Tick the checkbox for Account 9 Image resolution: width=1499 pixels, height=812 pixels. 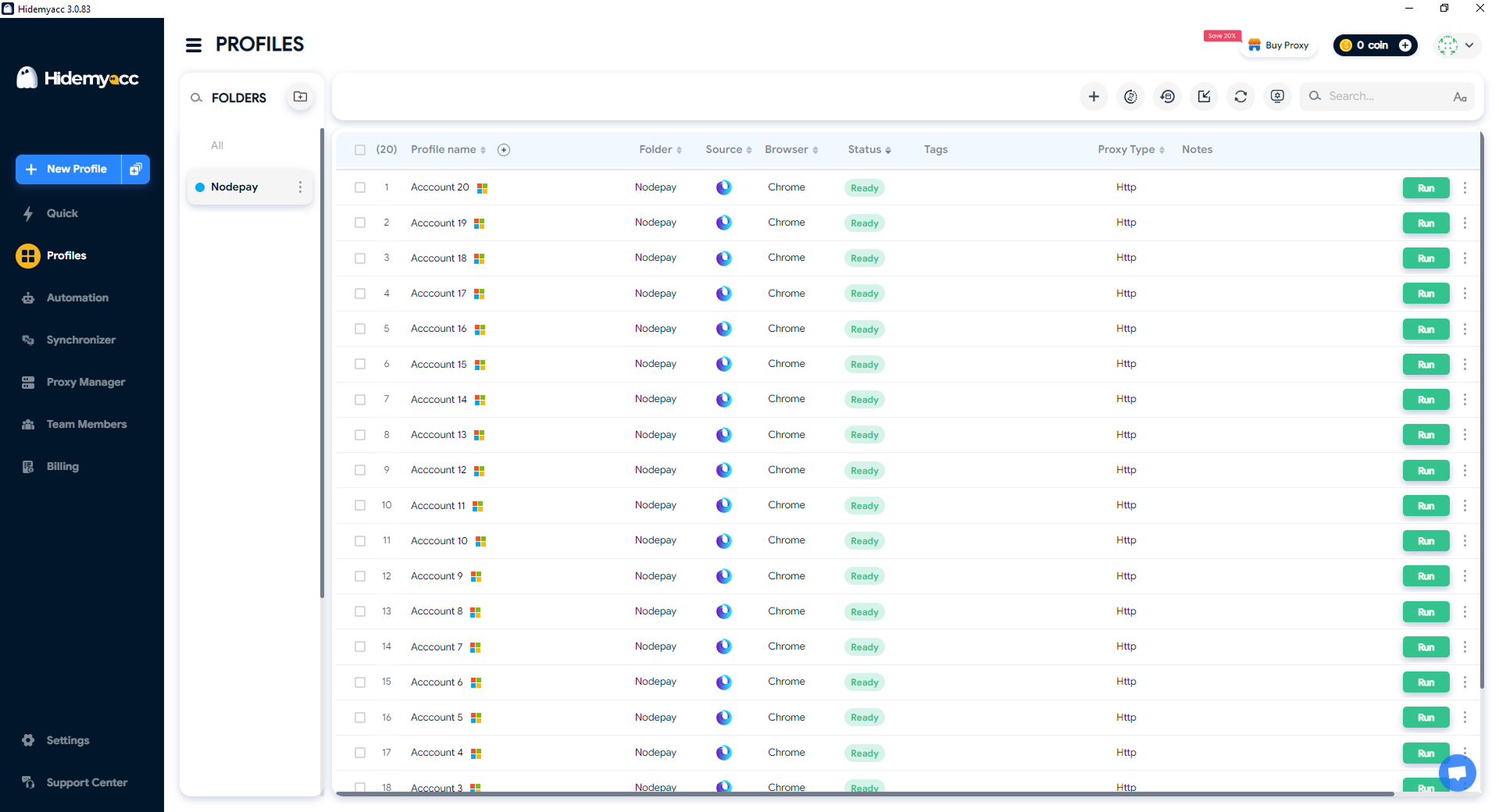360,576
